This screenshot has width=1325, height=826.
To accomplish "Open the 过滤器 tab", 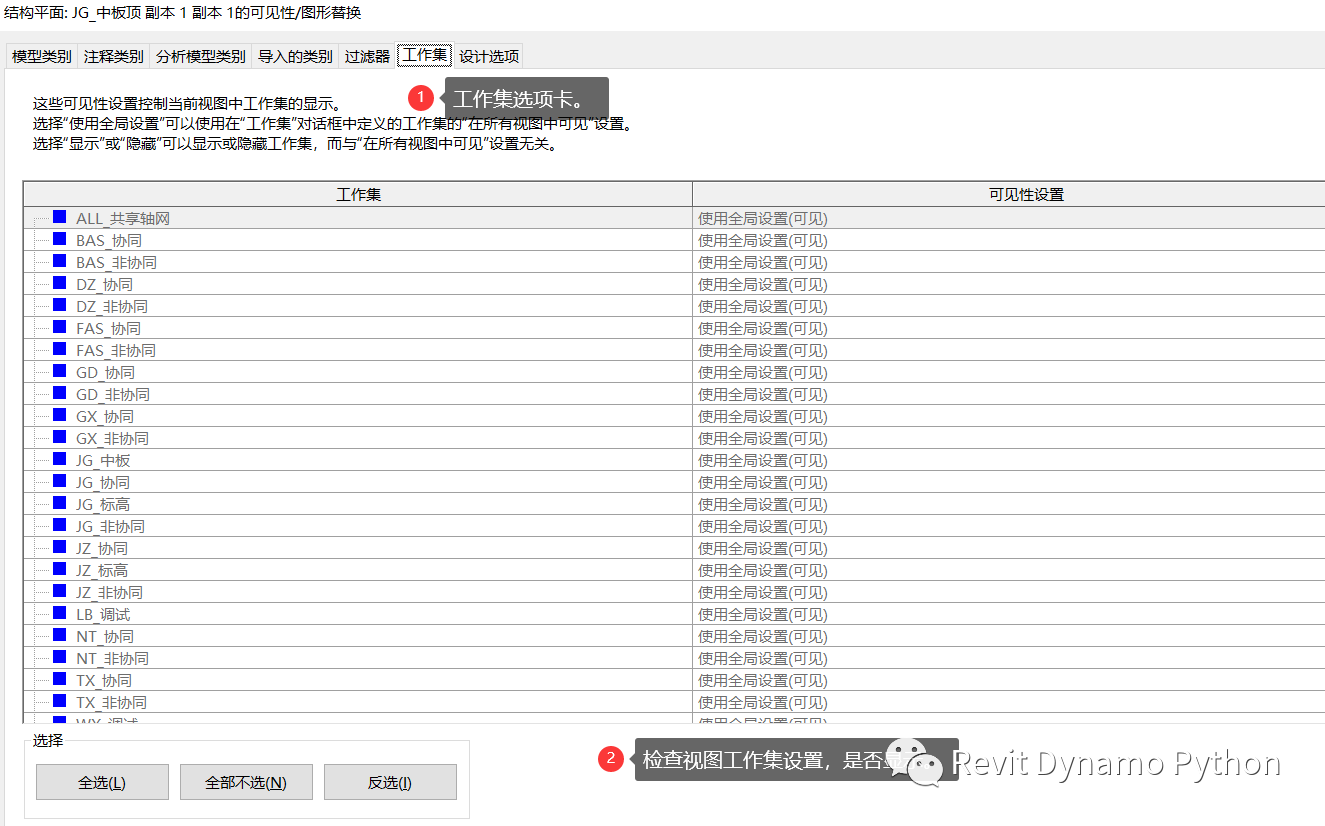I will tap(367, 57).
